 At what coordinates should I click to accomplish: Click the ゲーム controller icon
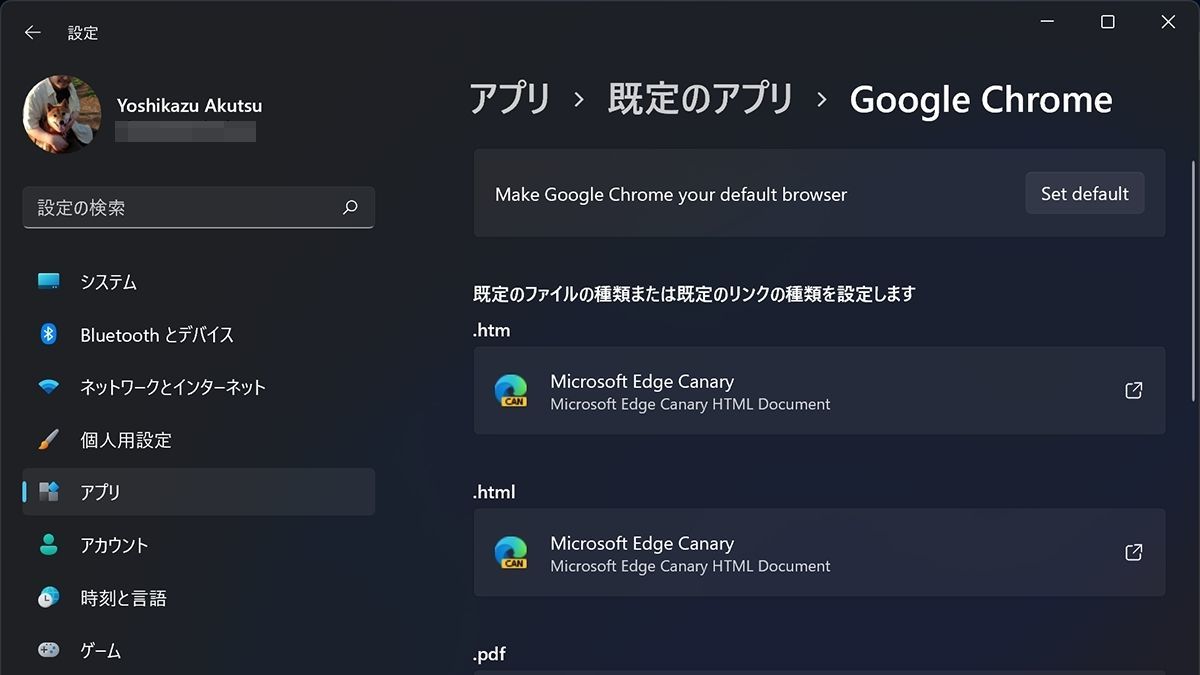pos(48,651)
